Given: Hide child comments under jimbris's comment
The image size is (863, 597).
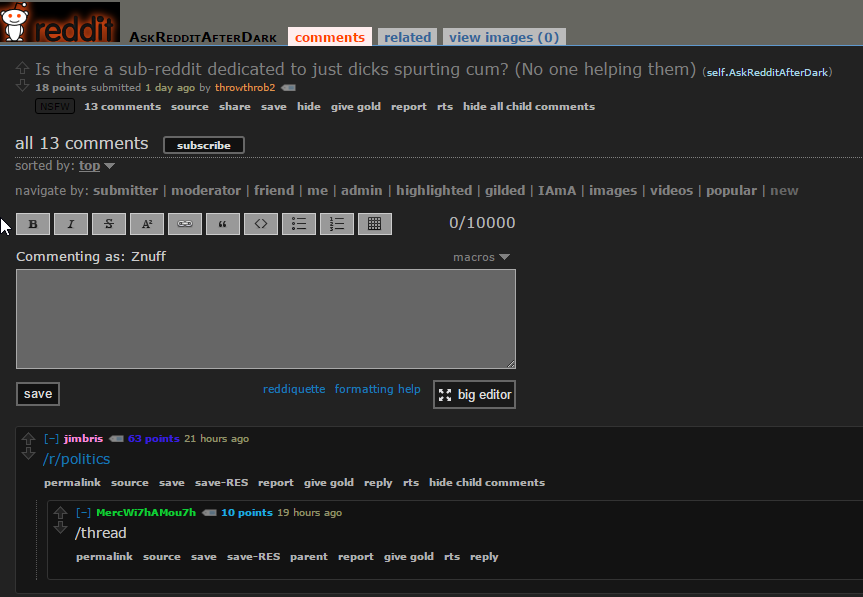Looking at the screenshot, I should point(487,483).
